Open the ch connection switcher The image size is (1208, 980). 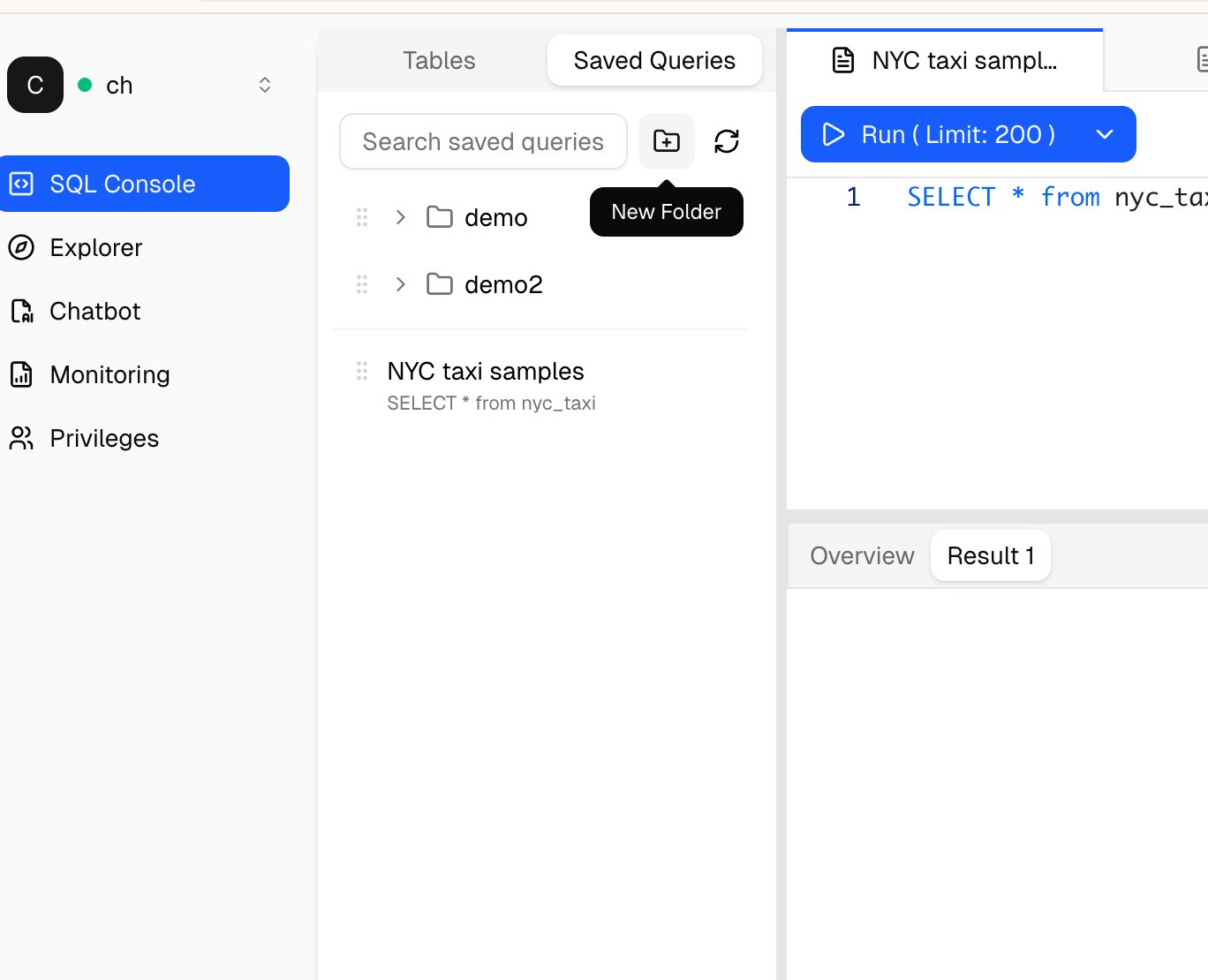tap(264, 85)
